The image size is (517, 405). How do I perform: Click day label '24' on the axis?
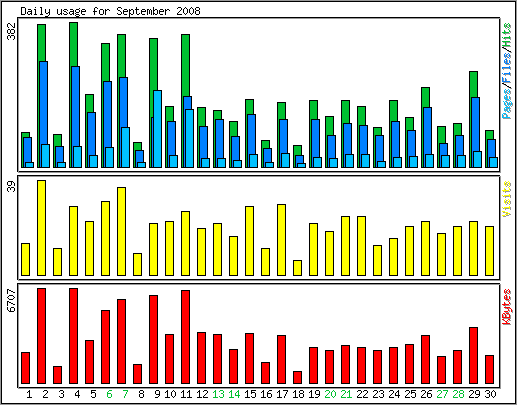point(394,394)
